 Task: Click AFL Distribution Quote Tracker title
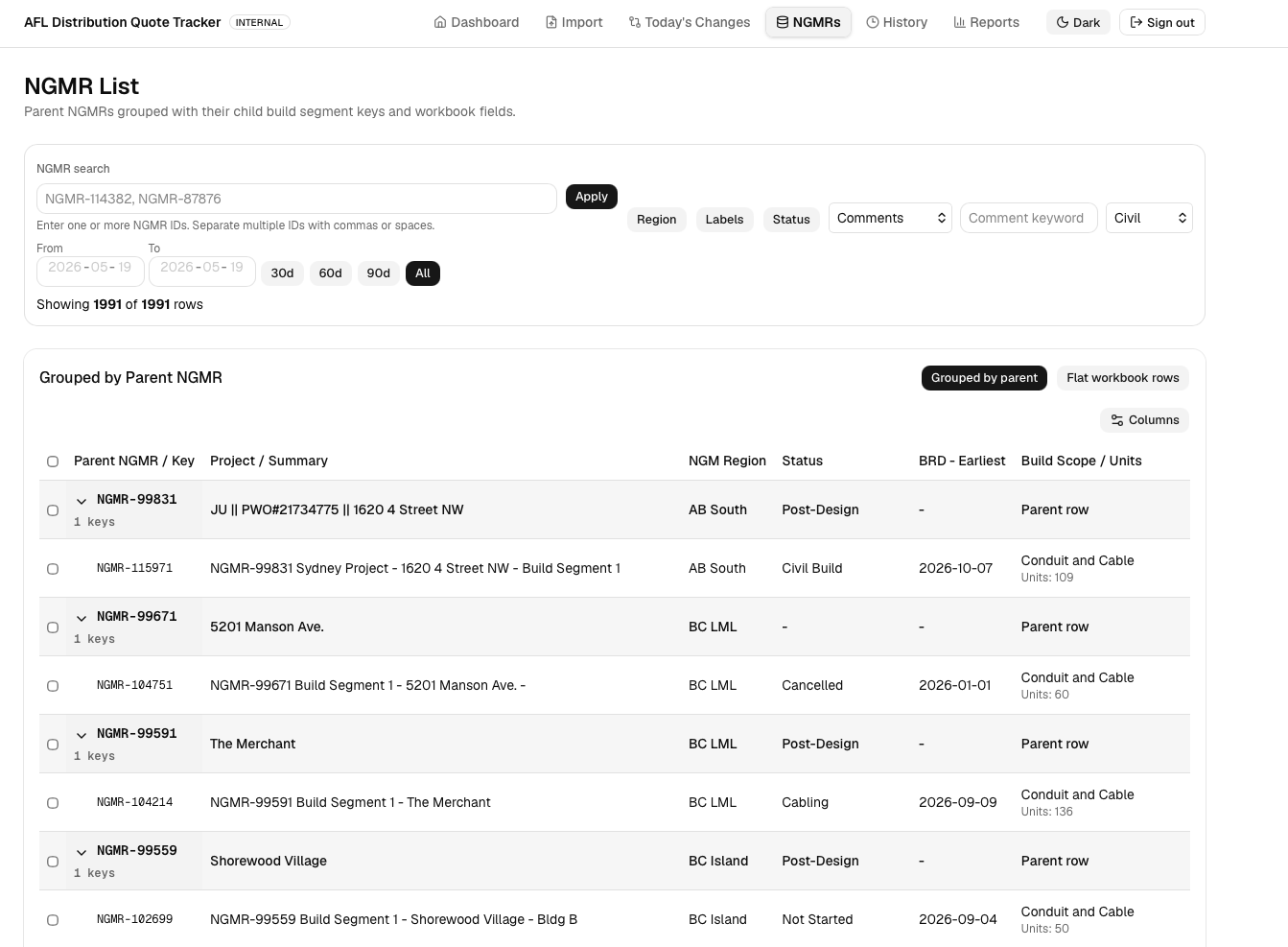[x=122, y=22]
